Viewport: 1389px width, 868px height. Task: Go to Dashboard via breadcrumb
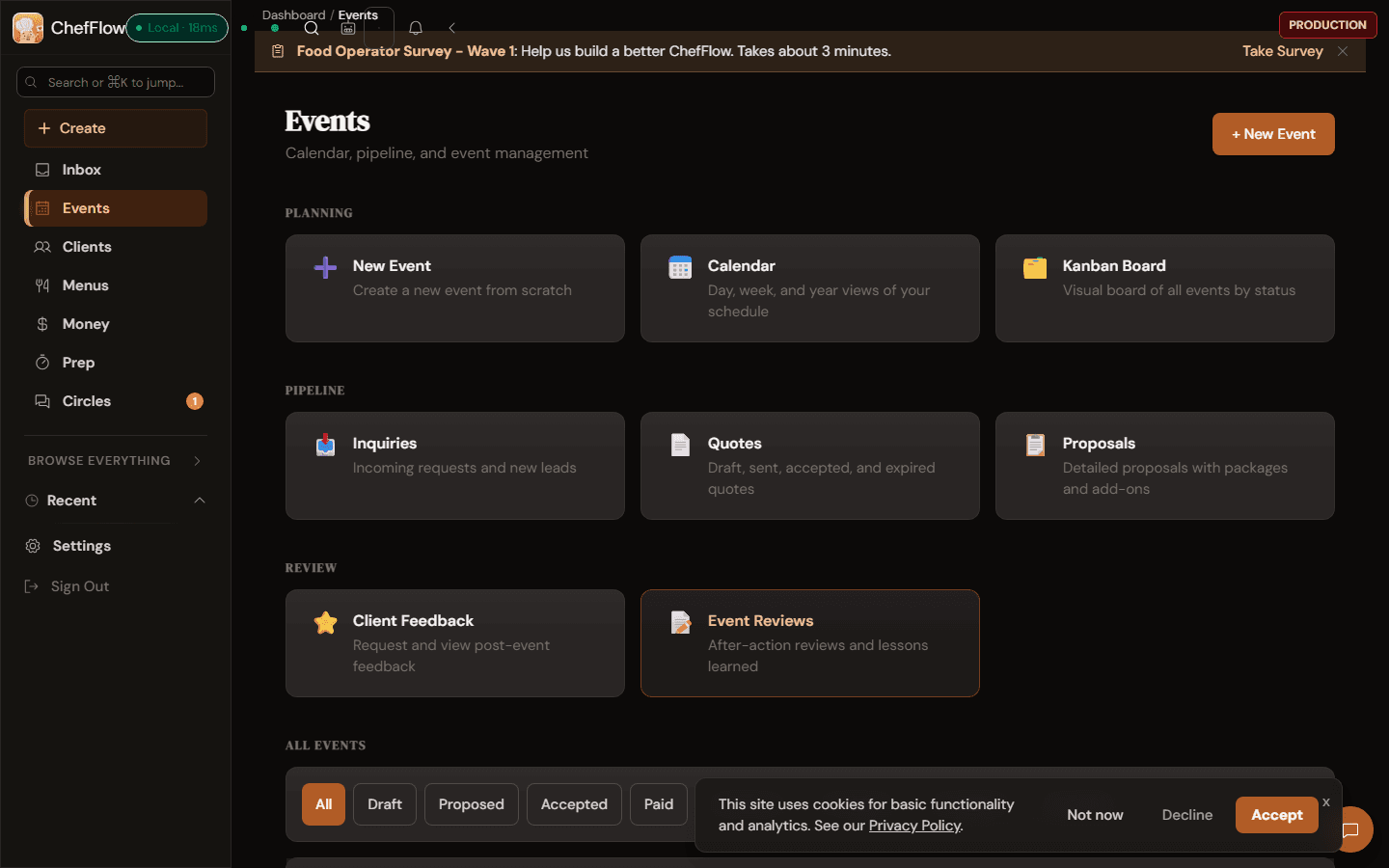[293, 14]
